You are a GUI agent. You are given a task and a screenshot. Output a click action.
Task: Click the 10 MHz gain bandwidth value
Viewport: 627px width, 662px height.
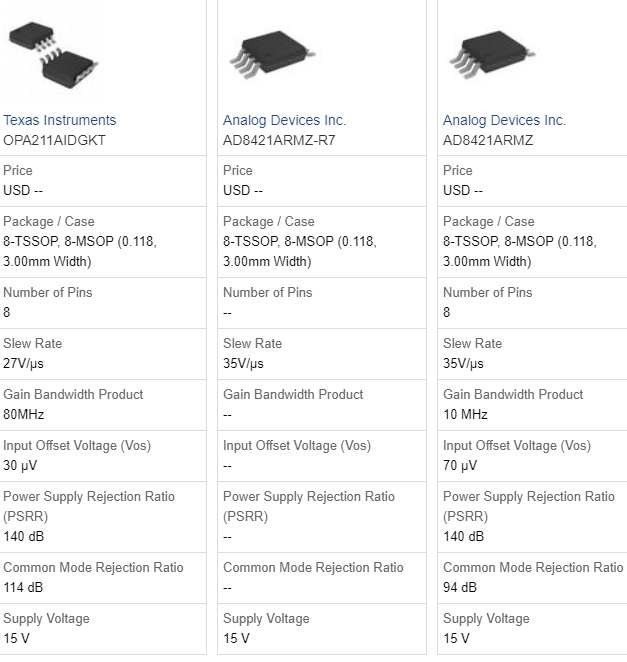465,414
